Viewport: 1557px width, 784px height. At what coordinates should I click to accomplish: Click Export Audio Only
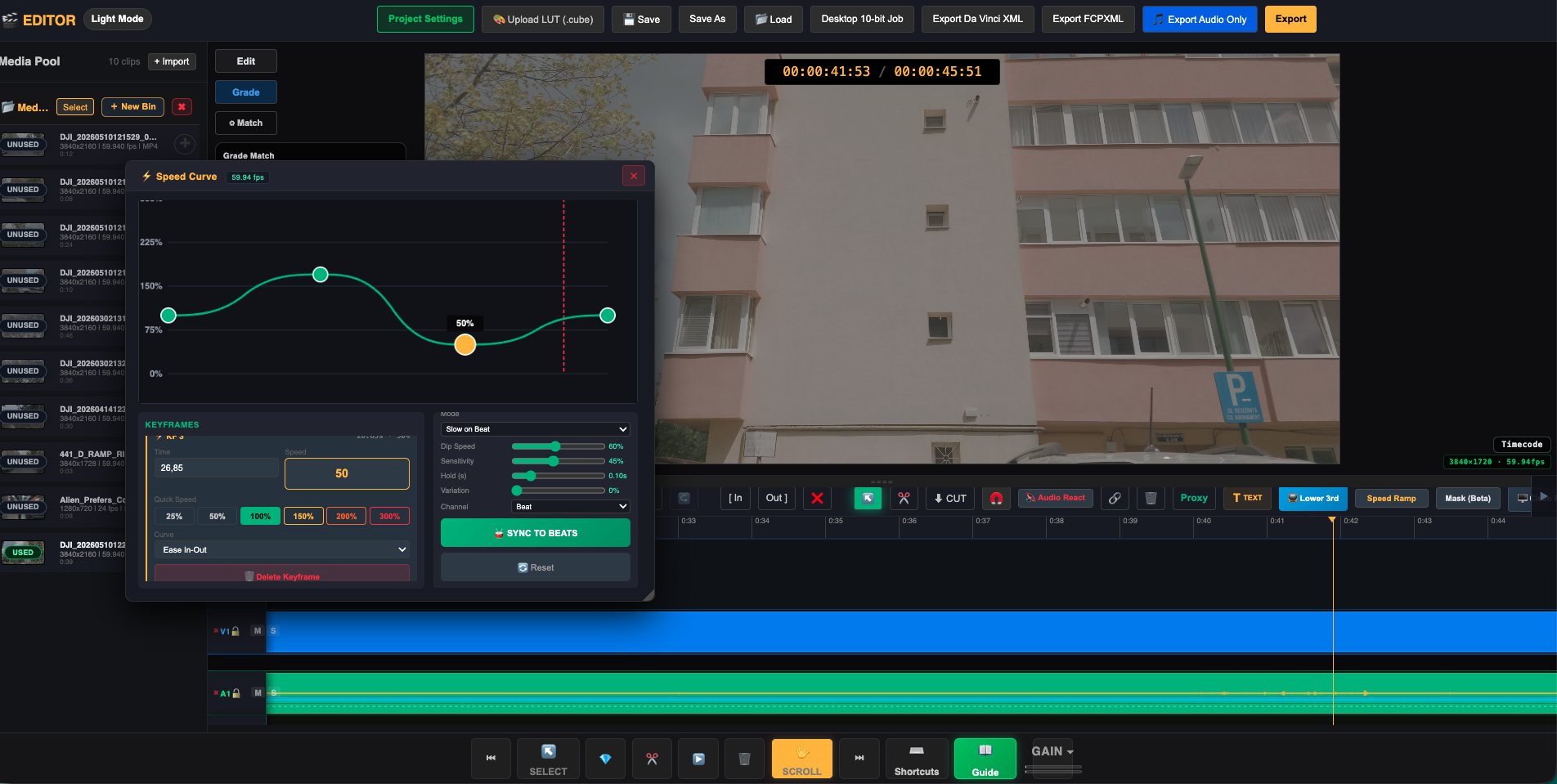pyautogui.click(x=1200, y=19)
